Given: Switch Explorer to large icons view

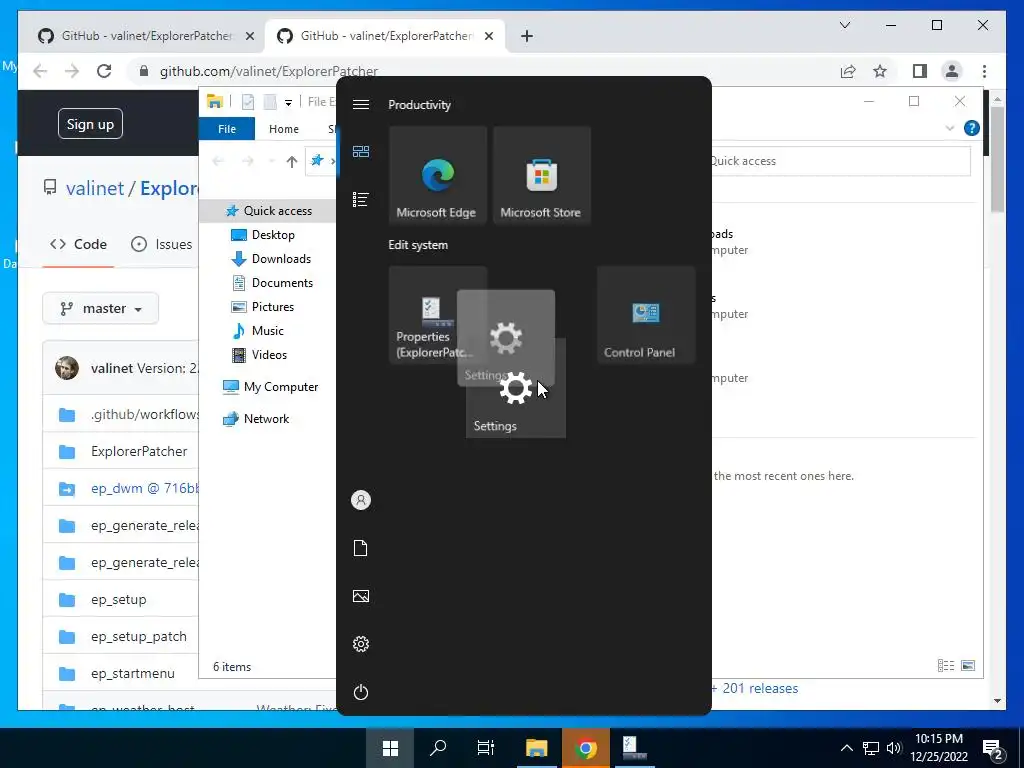Looking at the screenshot, I should pos(968,665).
